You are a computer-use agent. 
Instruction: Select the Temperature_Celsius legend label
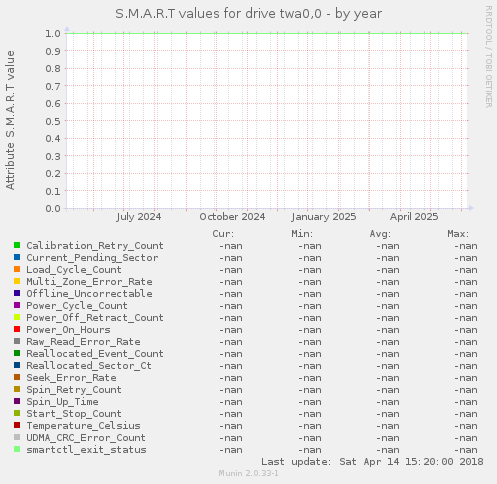click(x=83, y=426)
